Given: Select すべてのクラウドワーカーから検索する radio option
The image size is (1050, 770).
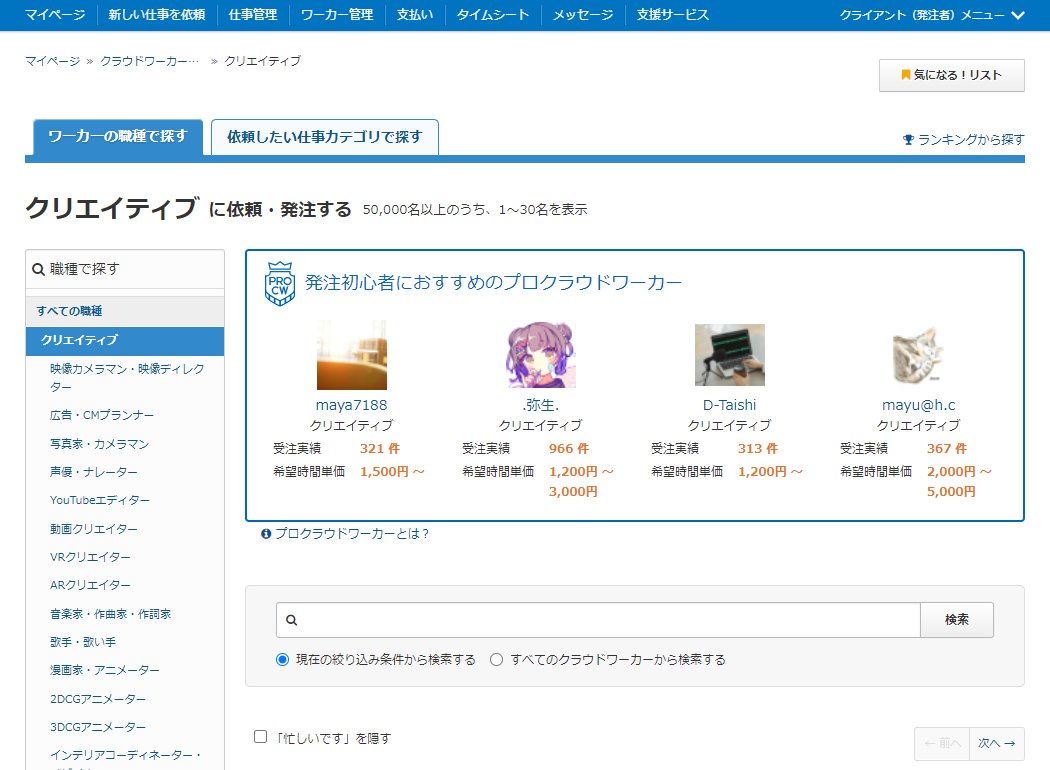Looking at the screenshot, I should tap(497, 660).
